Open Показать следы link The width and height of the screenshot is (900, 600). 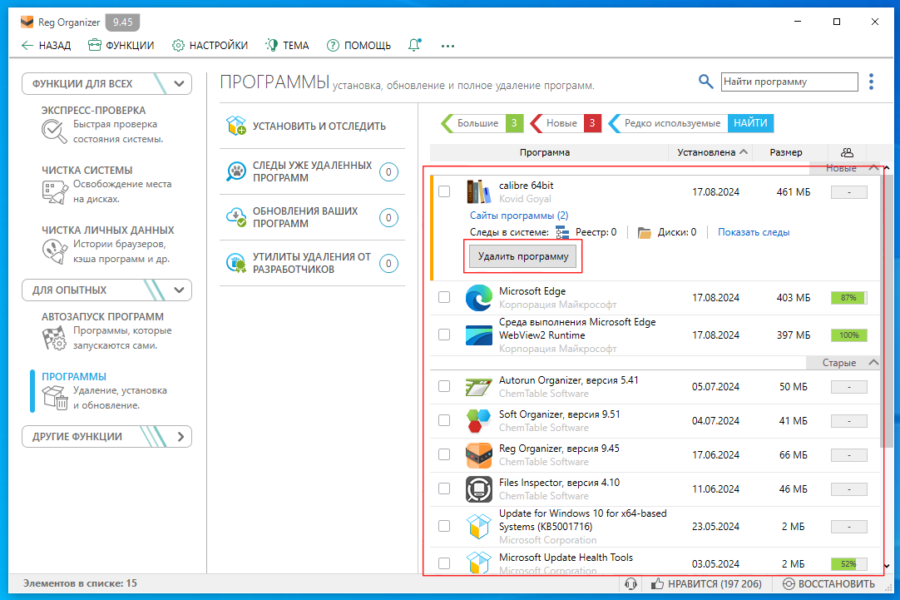tap(754, 233)
